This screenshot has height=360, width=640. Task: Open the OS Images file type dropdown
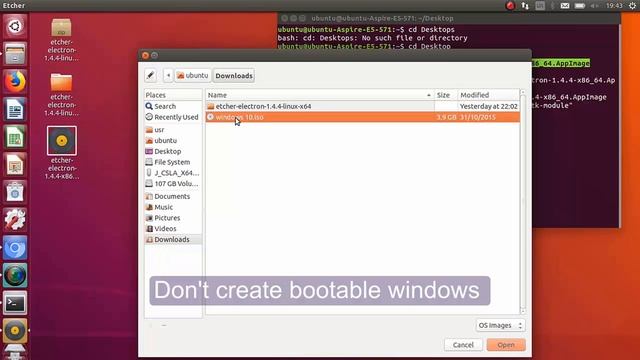(x=500, y=325)
